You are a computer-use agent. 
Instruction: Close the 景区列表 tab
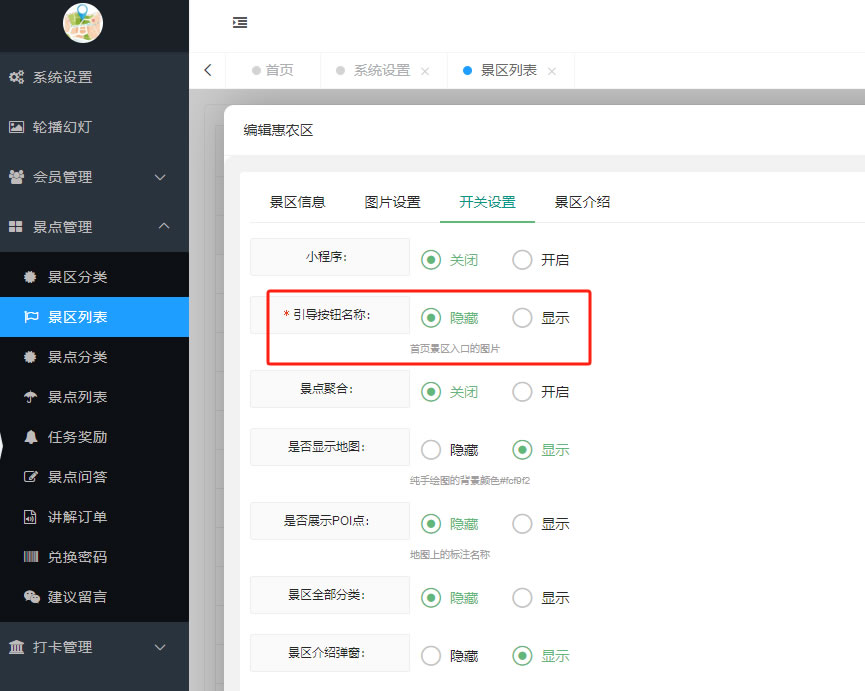[552, 71]
